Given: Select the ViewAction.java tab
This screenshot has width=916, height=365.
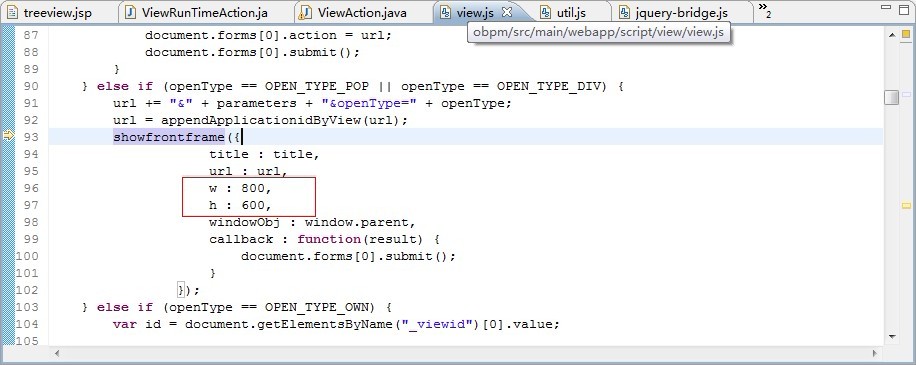Looking at the screenshot, I should [x=362, y=12].
